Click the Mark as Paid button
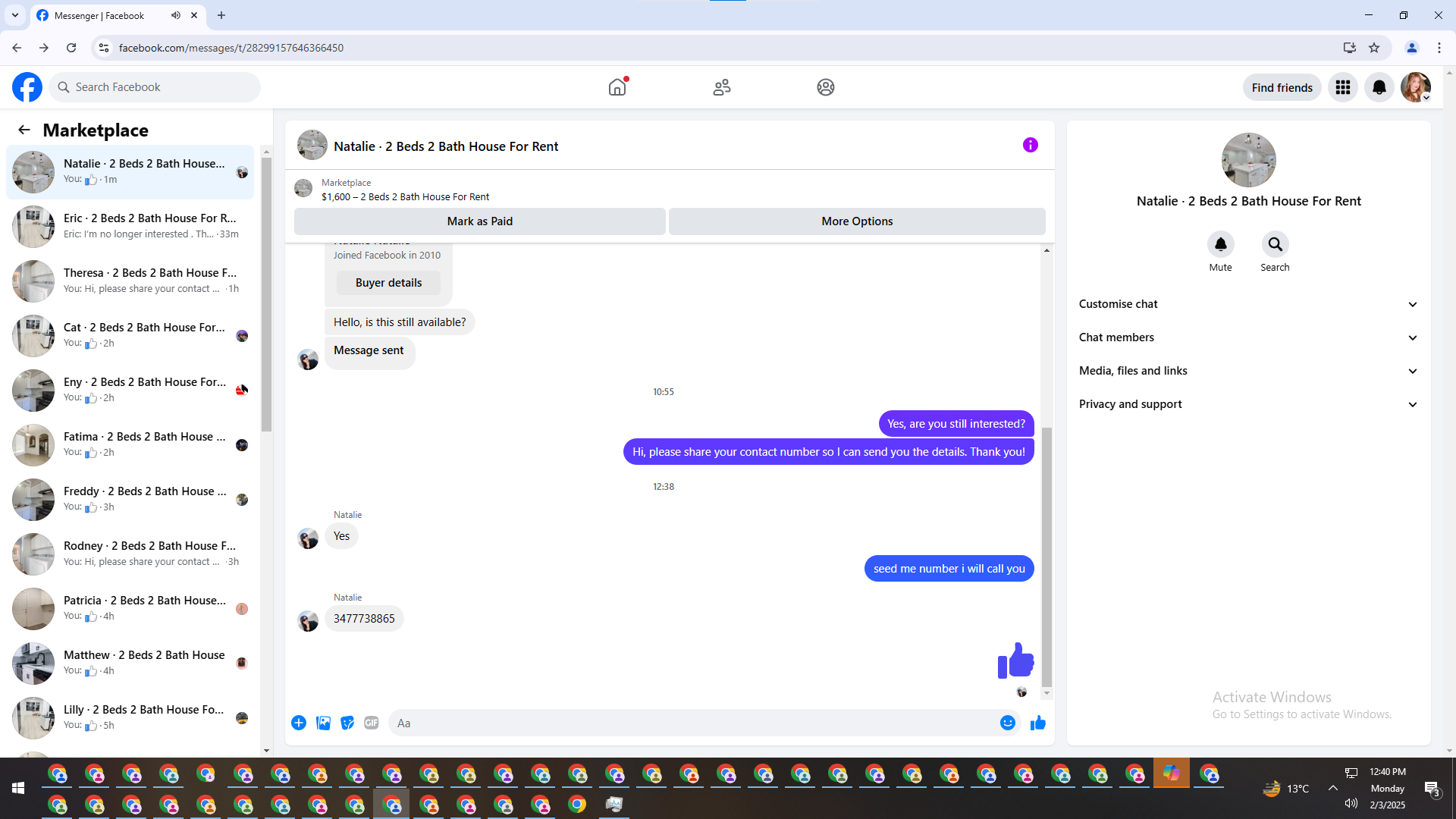This screenshot has height=819, width=1456. click(480, 221)
